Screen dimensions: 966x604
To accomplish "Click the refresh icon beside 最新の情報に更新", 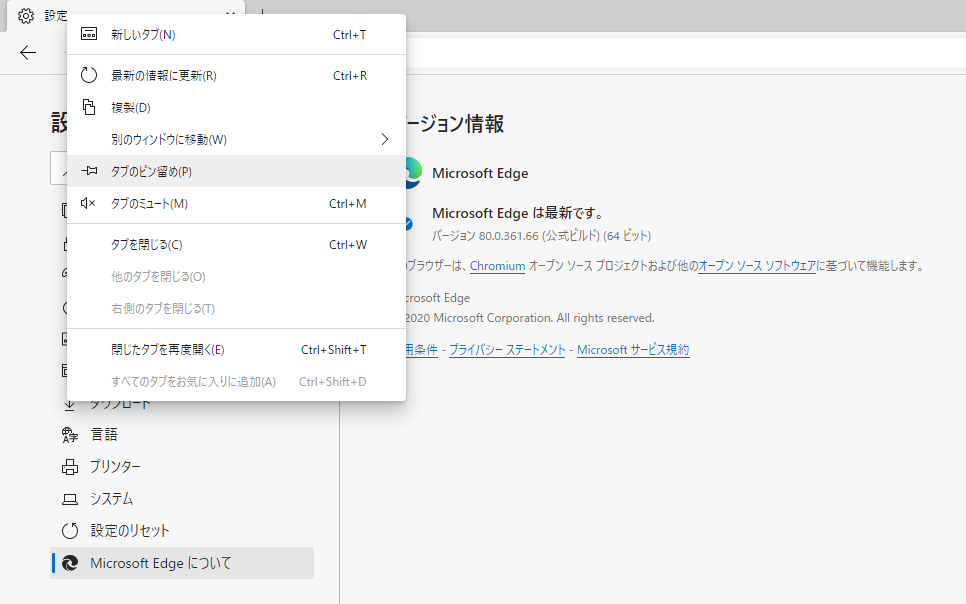I will tap(89, 75).
